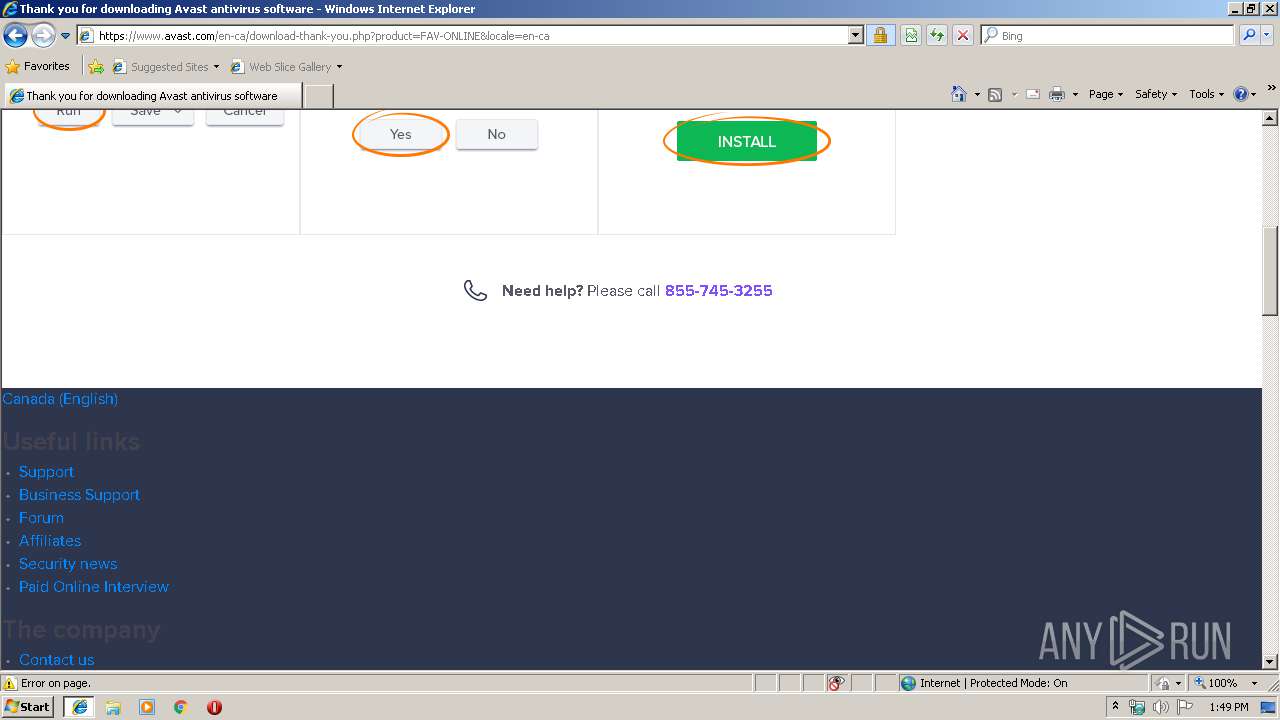
Task: Open the recent pages dropdown arrow
Action: [x=66, y=36]
